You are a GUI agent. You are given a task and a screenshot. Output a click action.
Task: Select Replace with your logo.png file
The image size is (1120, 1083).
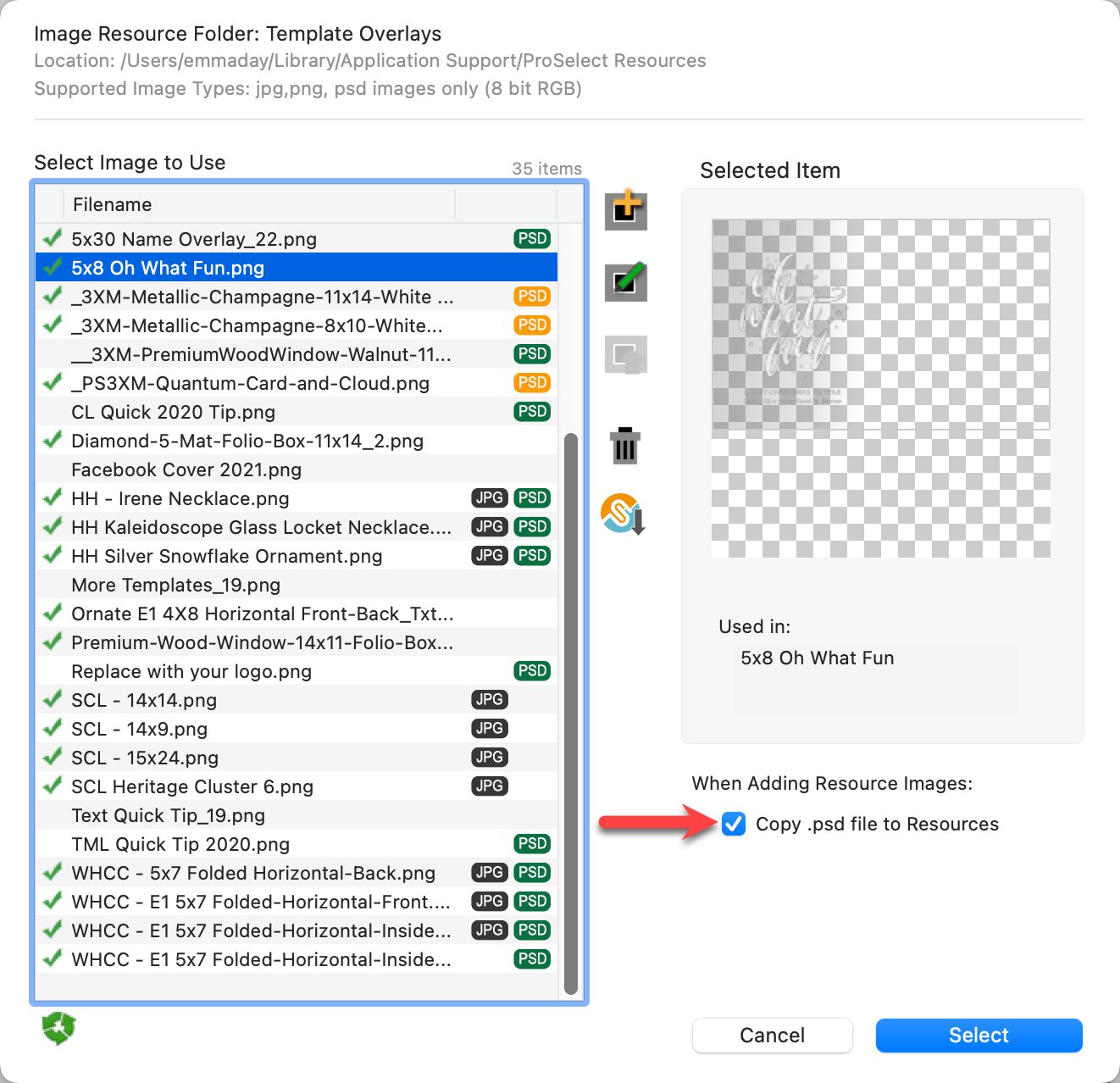pyautogui.click(x=191, y=671)
